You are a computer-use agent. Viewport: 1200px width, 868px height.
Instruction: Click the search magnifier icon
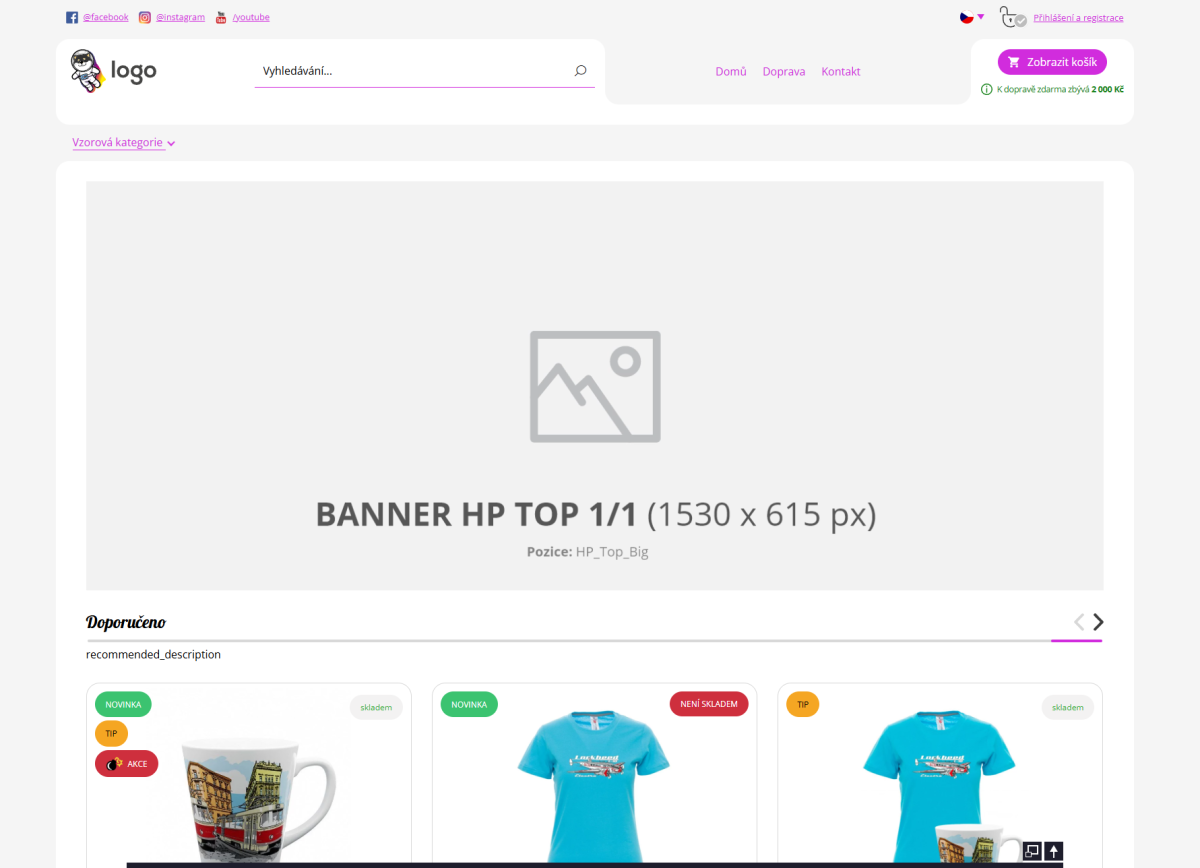click(x=580, y=71)
